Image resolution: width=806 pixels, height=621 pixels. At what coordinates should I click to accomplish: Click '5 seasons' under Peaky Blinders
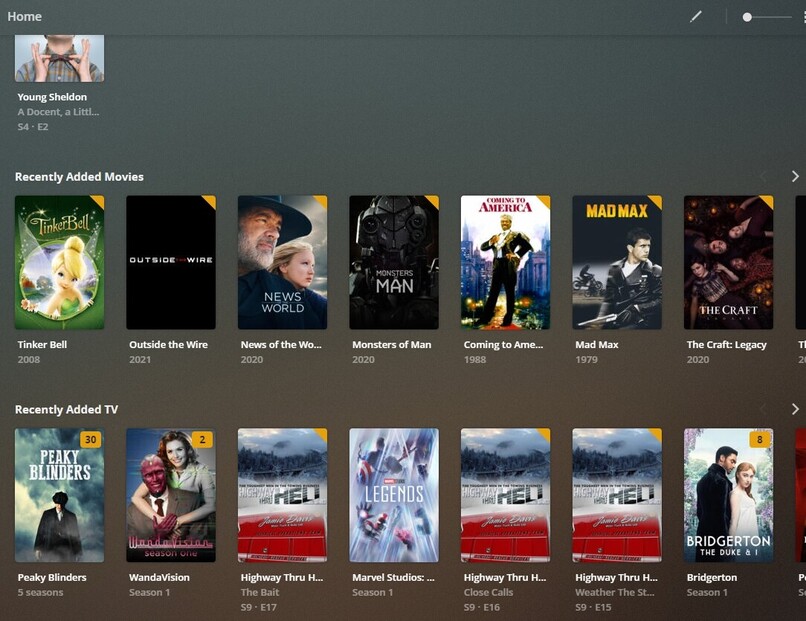click(x=41, y=592)
